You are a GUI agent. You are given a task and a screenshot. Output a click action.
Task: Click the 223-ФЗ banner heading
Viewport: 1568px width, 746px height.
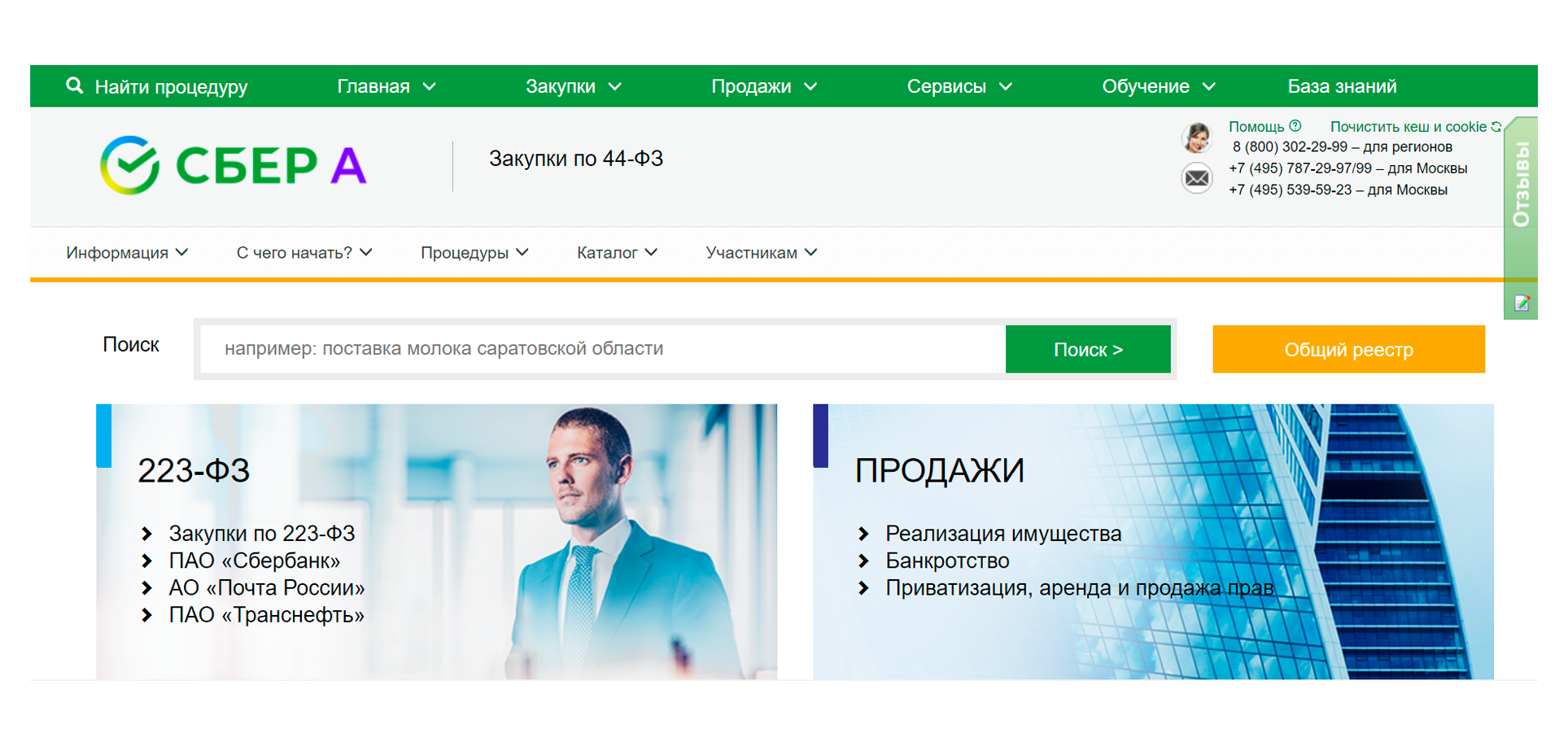pyautogui.click(x=194, y=470)
